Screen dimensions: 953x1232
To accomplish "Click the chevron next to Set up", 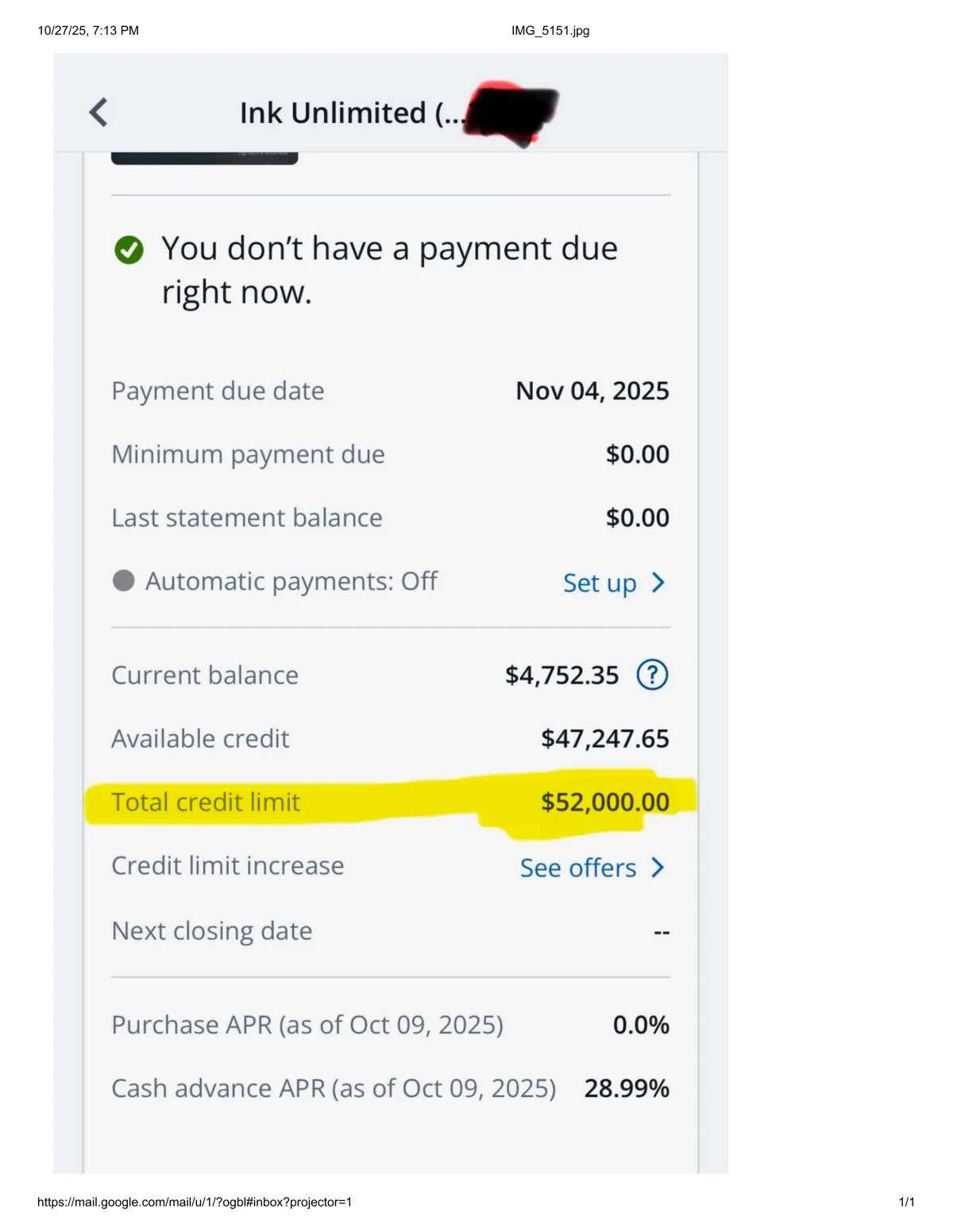I will click(658, 583).
